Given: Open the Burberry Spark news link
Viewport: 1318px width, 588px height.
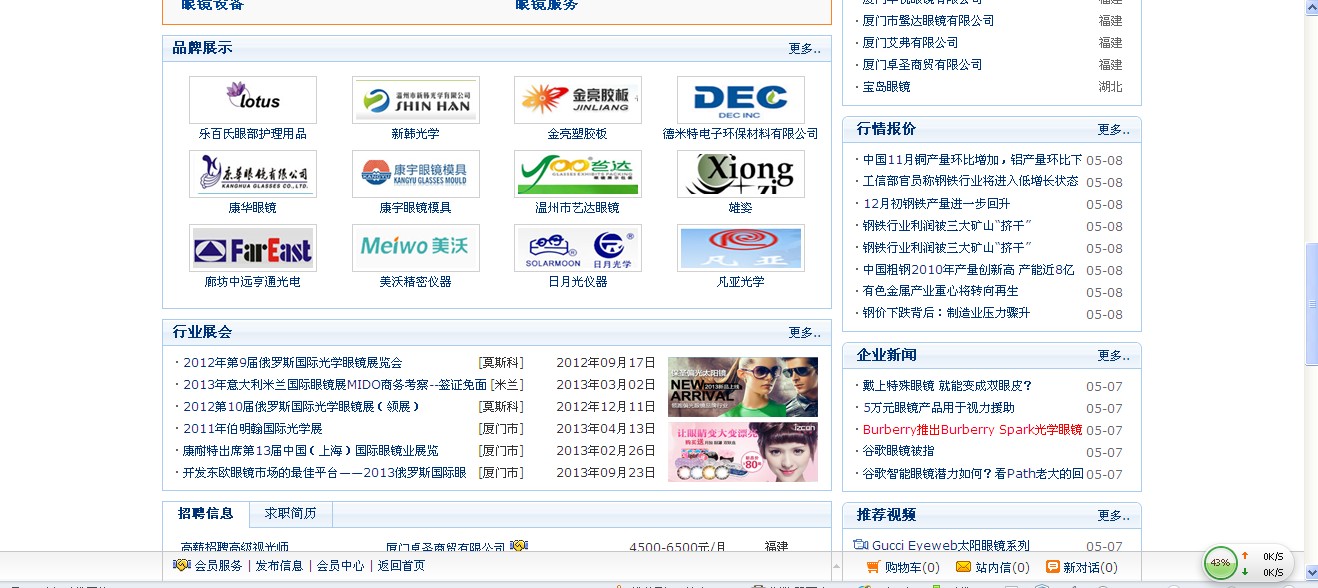Looking at the screenshot, I should click(x=972, y=430).
